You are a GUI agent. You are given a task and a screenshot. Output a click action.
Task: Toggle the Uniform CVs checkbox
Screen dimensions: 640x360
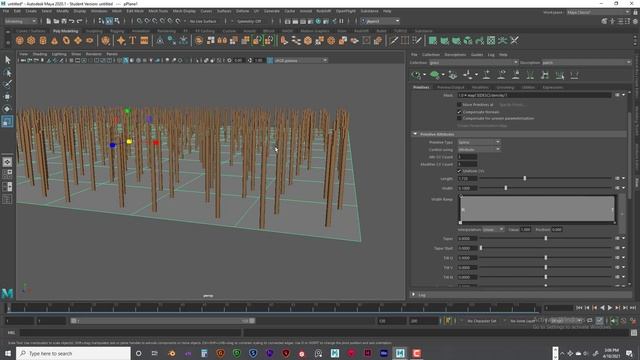(459, 171)
